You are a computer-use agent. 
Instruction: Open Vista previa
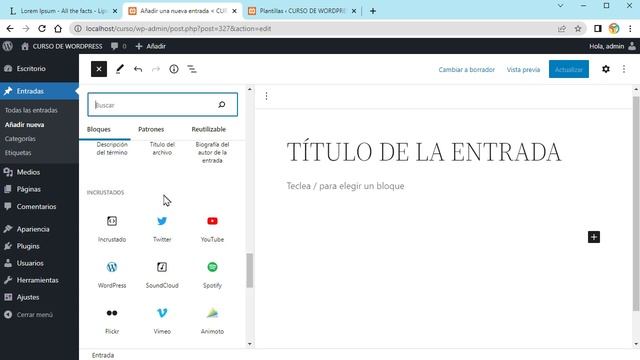click(523, 69)
